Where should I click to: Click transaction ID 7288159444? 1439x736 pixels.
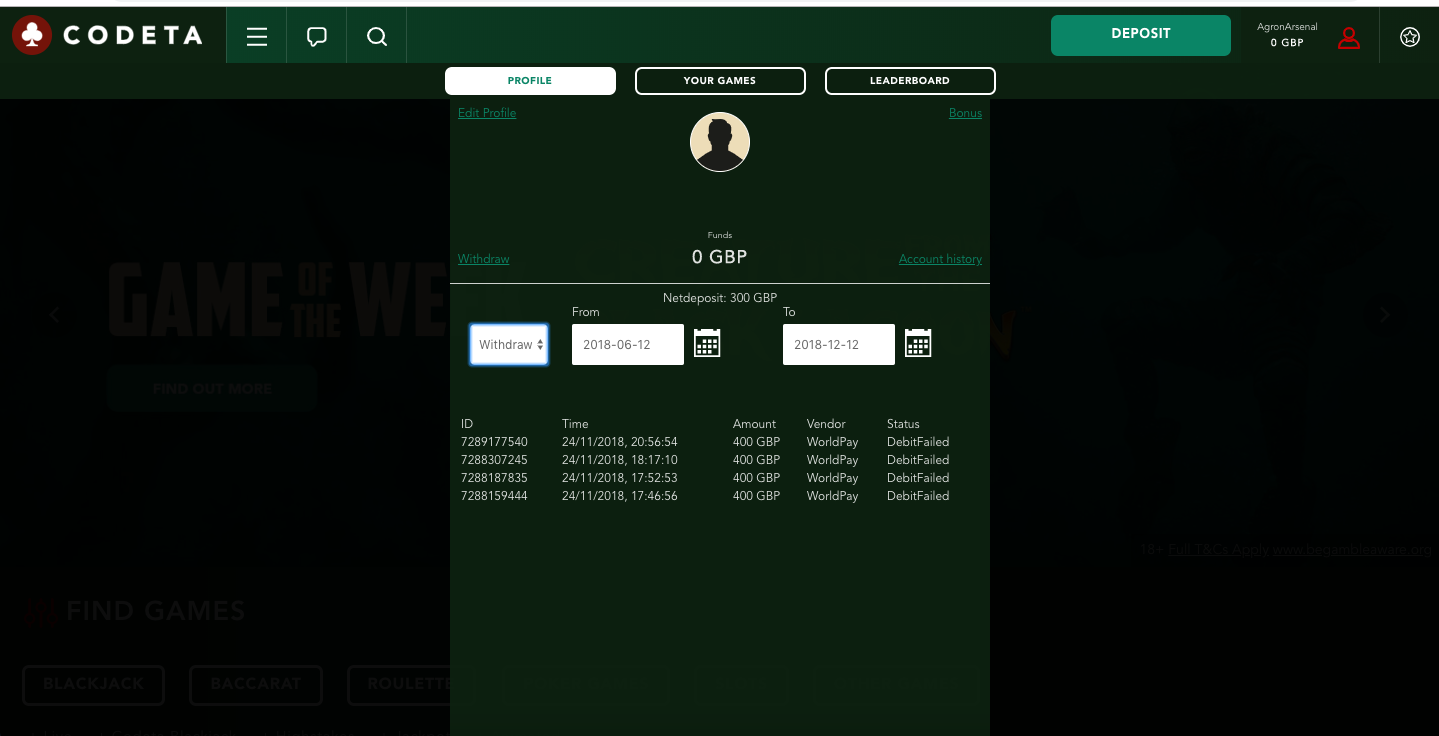494,496
